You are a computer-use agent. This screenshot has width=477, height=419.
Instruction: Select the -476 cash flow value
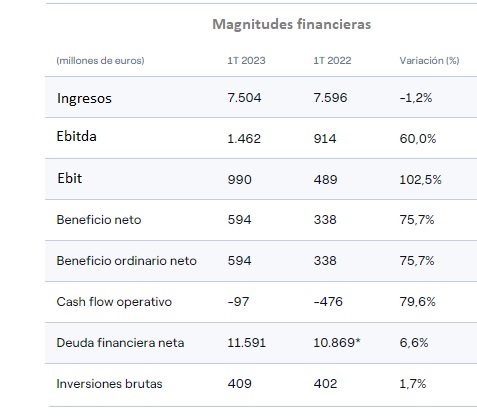point(328,302)
